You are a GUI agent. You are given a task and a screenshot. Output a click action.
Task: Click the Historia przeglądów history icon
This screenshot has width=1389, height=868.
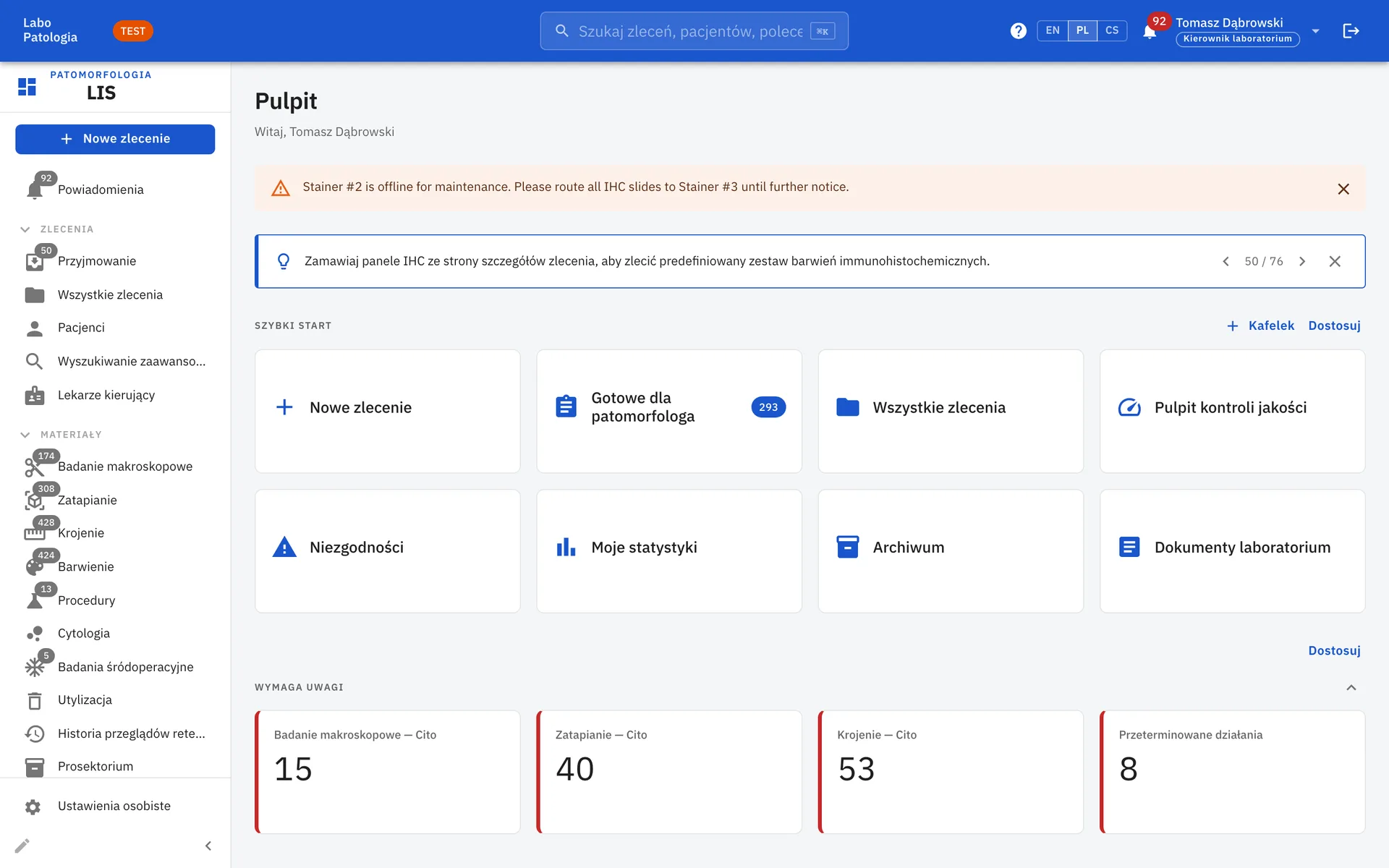pos(34,733)
